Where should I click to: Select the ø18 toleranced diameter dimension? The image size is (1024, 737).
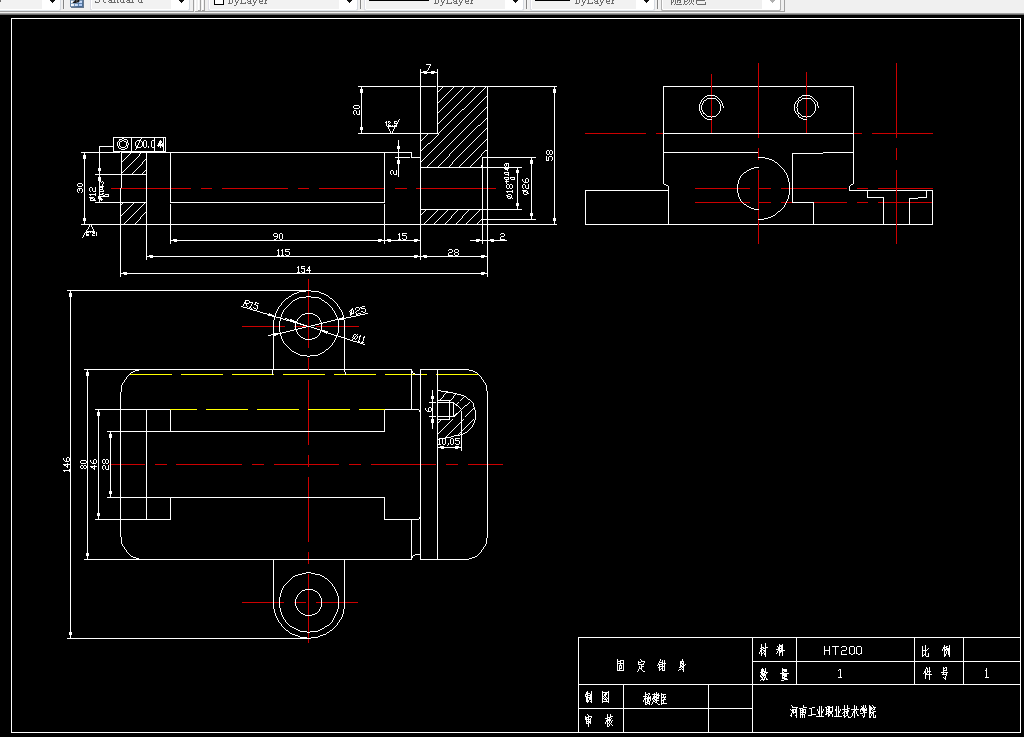[509, 181]
